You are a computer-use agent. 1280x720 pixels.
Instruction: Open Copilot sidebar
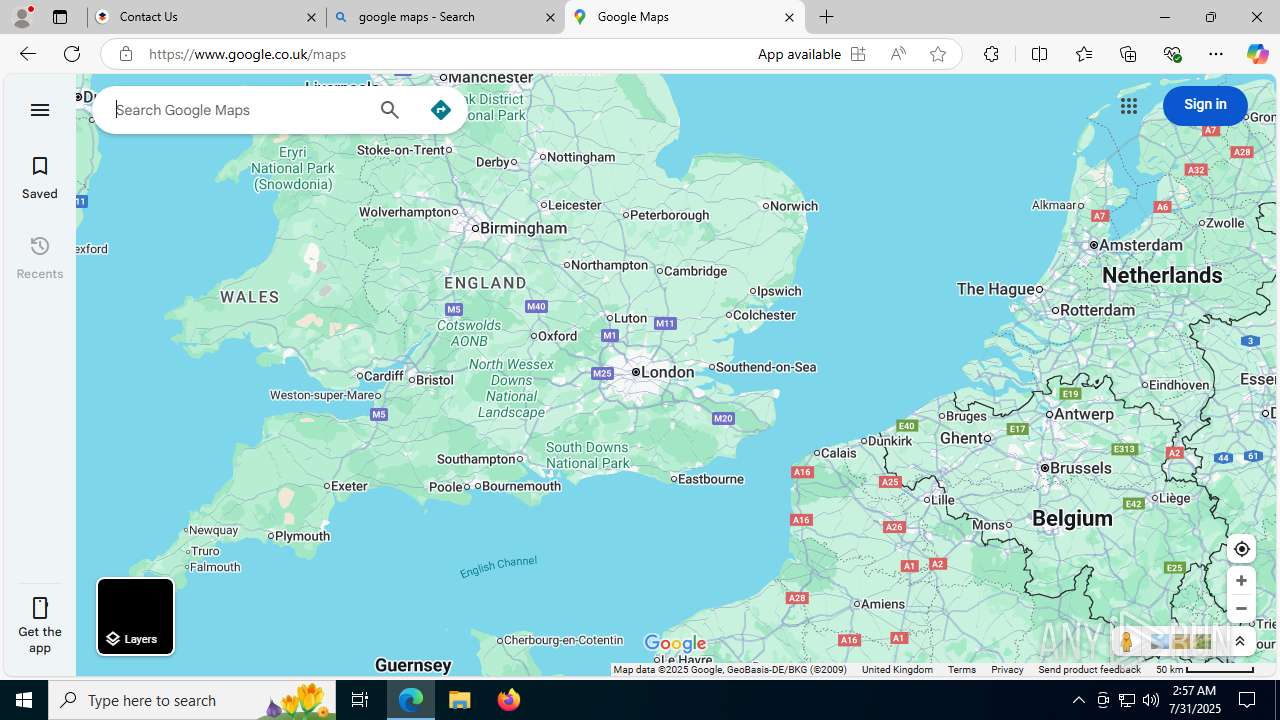click(1257, 54)
